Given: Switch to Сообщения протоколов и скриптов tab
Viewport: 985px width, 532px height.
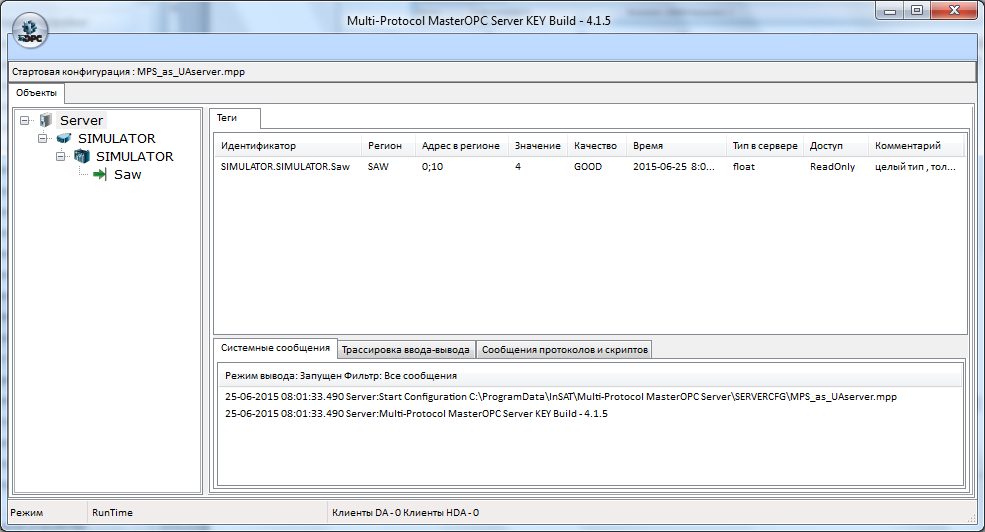Looking at the screenshot, I should coord(565,350).
